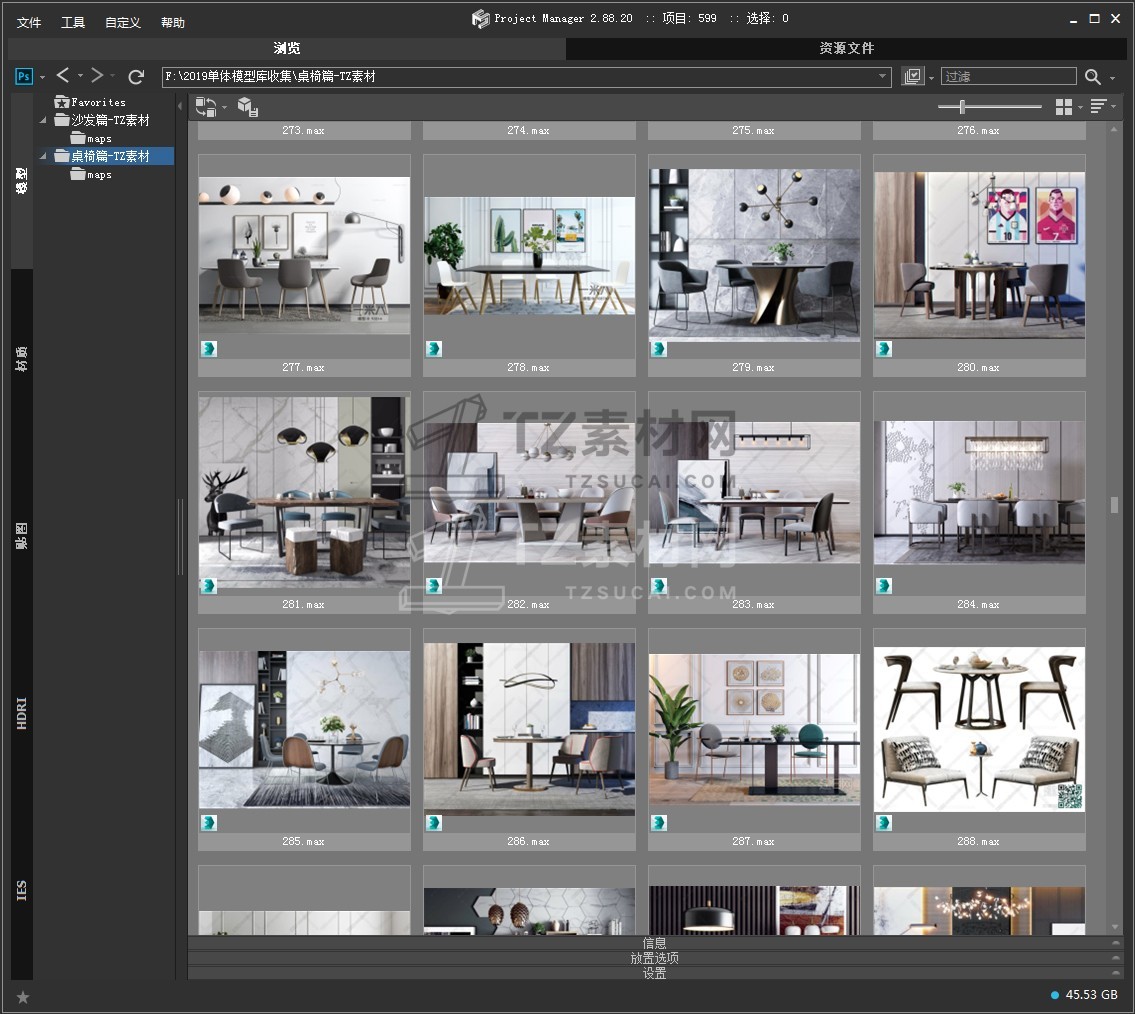
Task: Open the HDRI side tab
Action: coord(22,714)
